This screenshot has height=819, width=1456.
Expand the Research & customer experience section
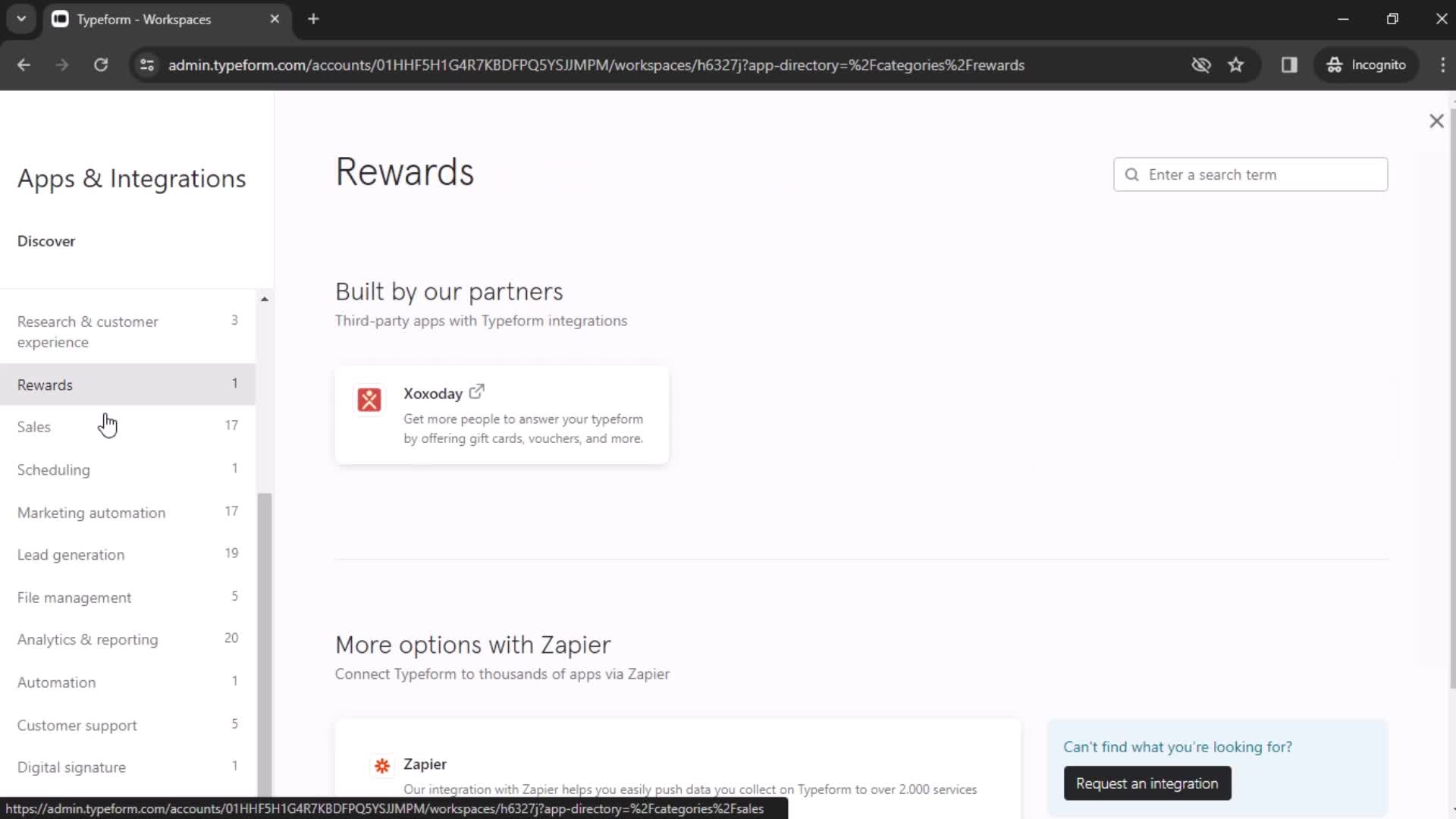[x=88, y=331]
